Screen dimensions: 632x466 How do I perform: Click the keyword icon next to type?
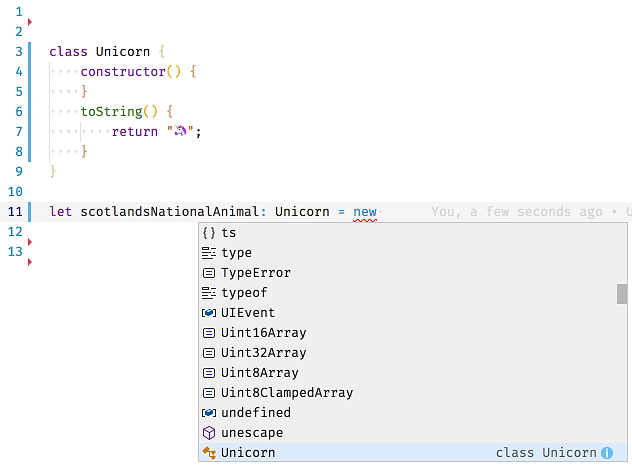(x=209, y=253)
